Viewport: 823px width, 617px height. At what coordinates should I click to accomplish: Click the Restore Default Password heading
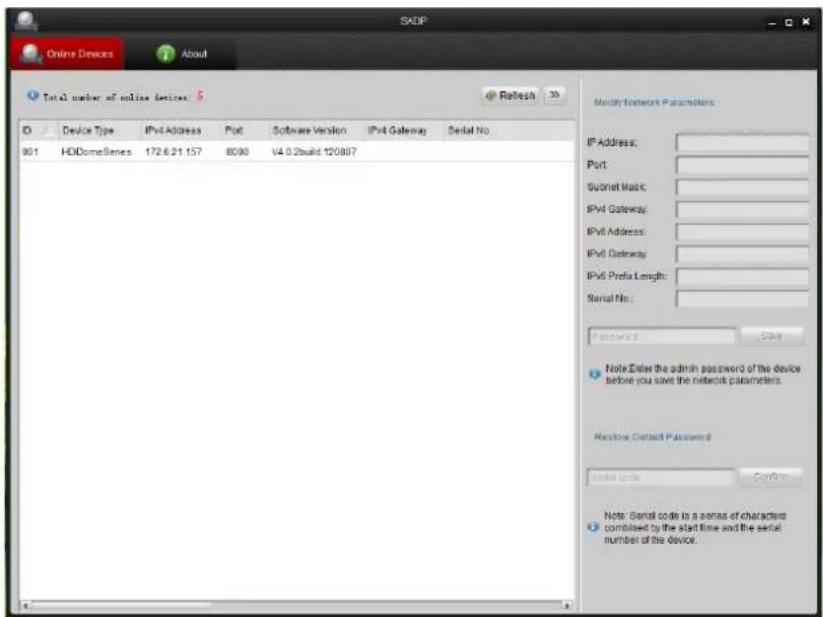(652, 437)
